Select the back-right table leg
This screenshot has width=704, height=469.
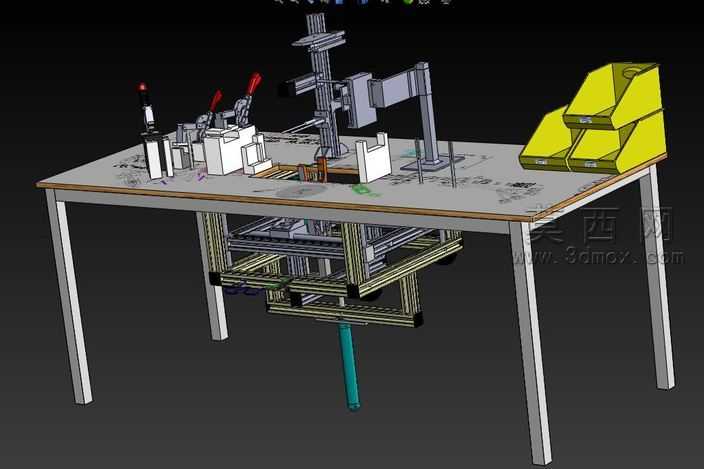(656, 278)
